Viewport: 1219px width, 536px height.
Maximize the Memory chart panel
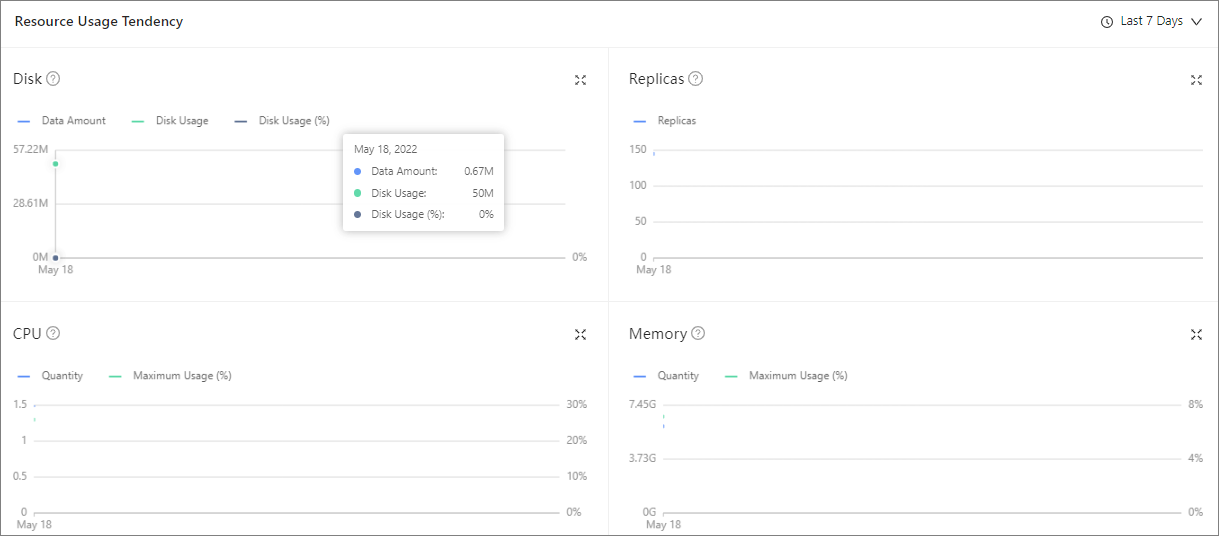pyautogui.click(x=1196, y=335)
